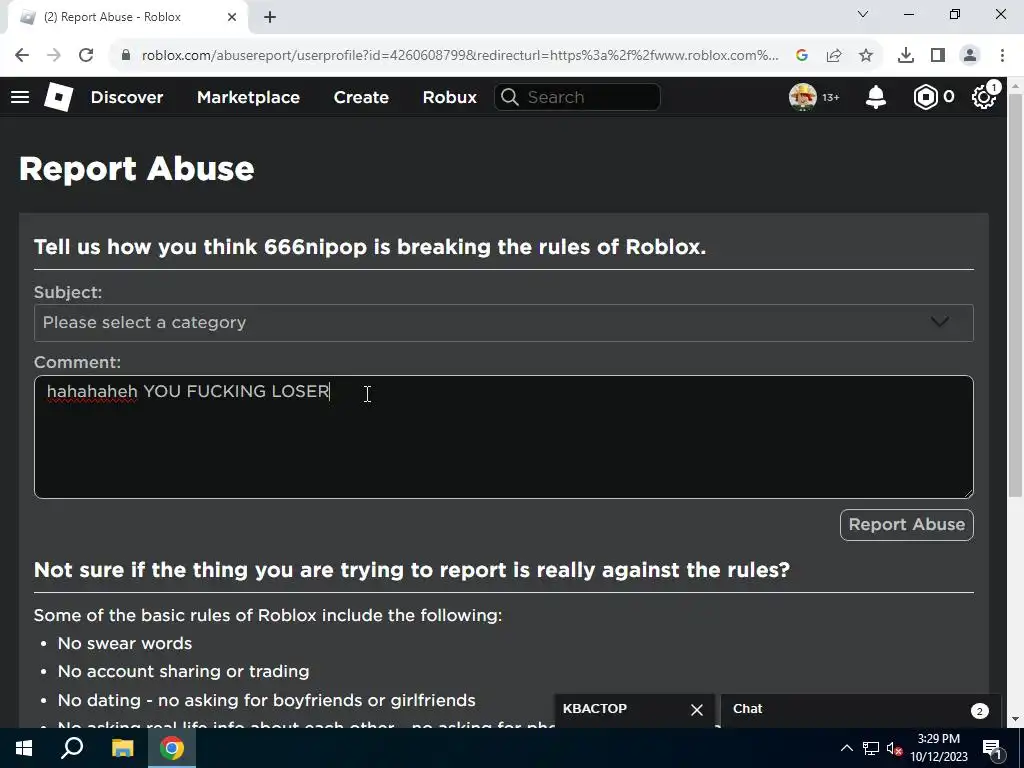Close the КВАСТОР chat window

coord(697,710)
